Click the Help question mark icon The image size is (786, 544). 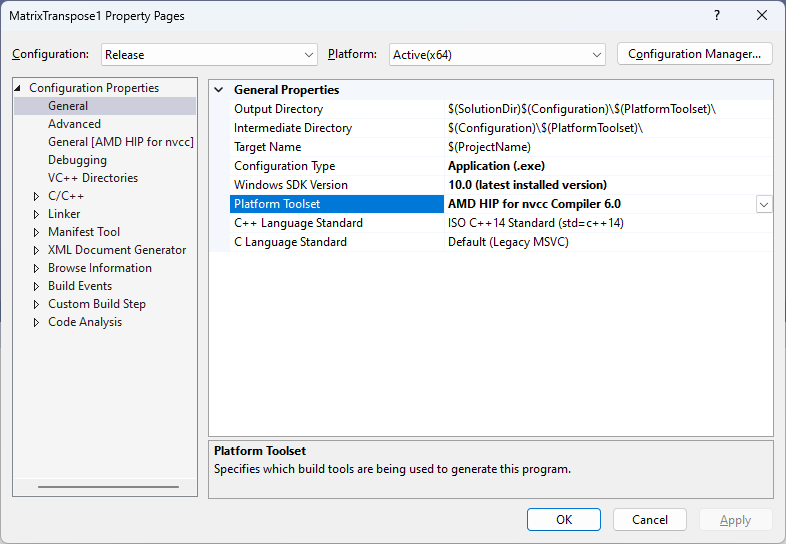click(716, 16)
